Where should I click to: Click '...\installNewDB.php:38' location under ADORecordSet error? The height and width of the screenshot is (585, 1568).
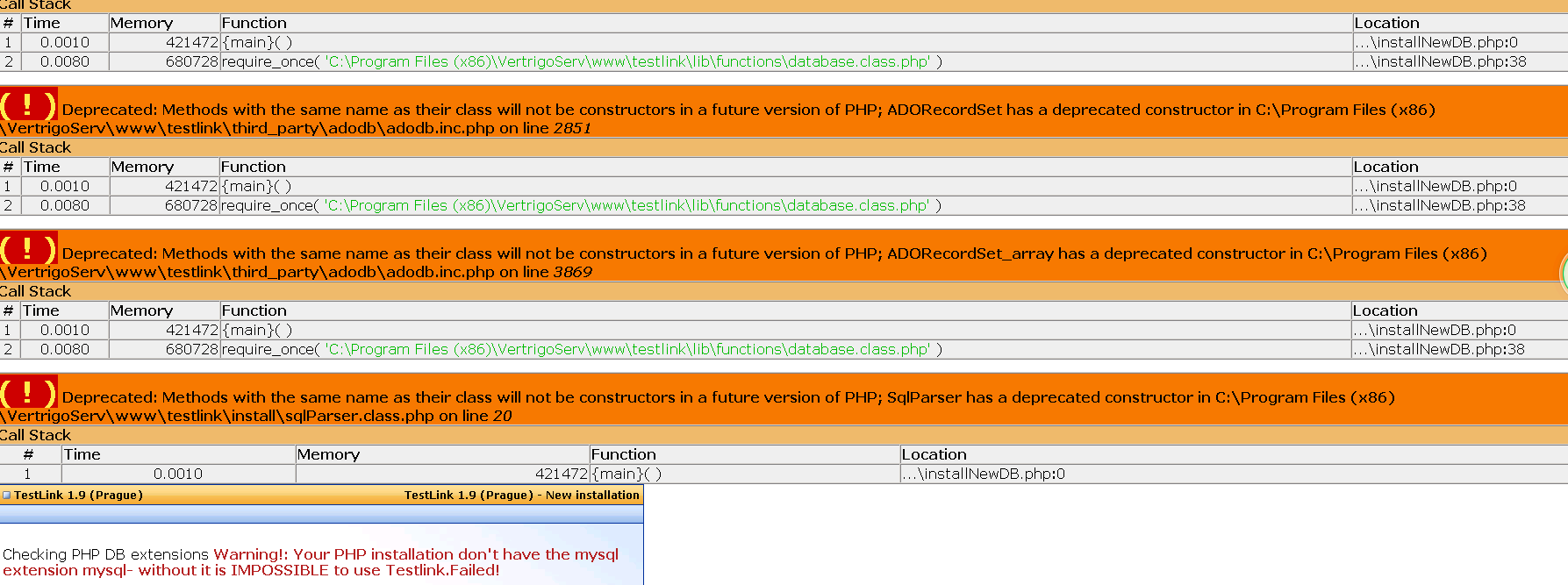tap(1439, 205)
